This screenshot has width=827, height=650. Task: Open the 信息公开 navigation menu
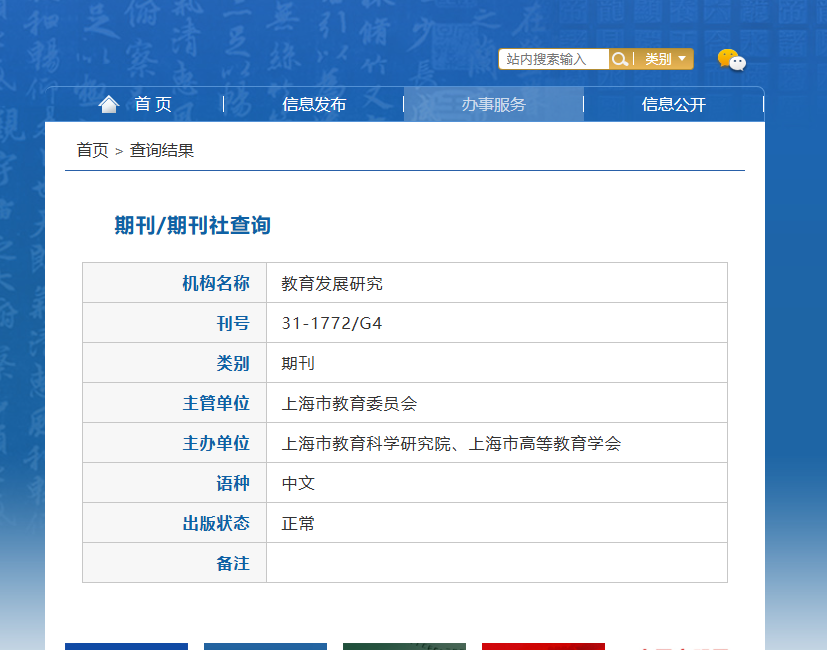point(674,104)
